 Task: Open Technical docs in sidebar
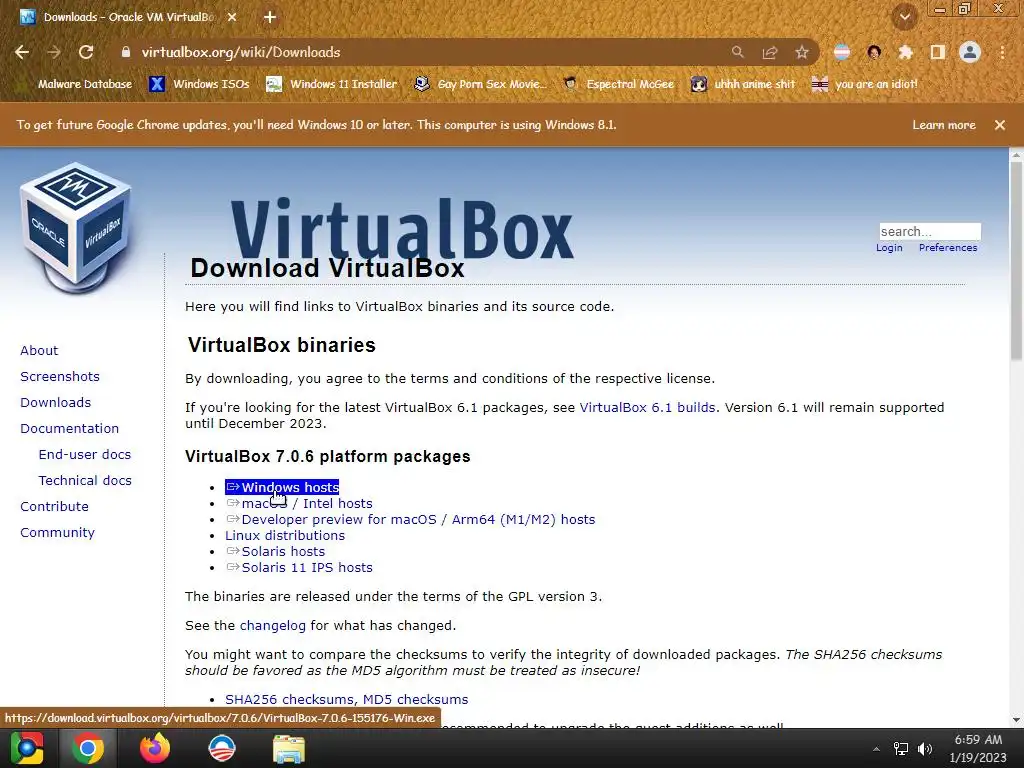click(85, 481)
